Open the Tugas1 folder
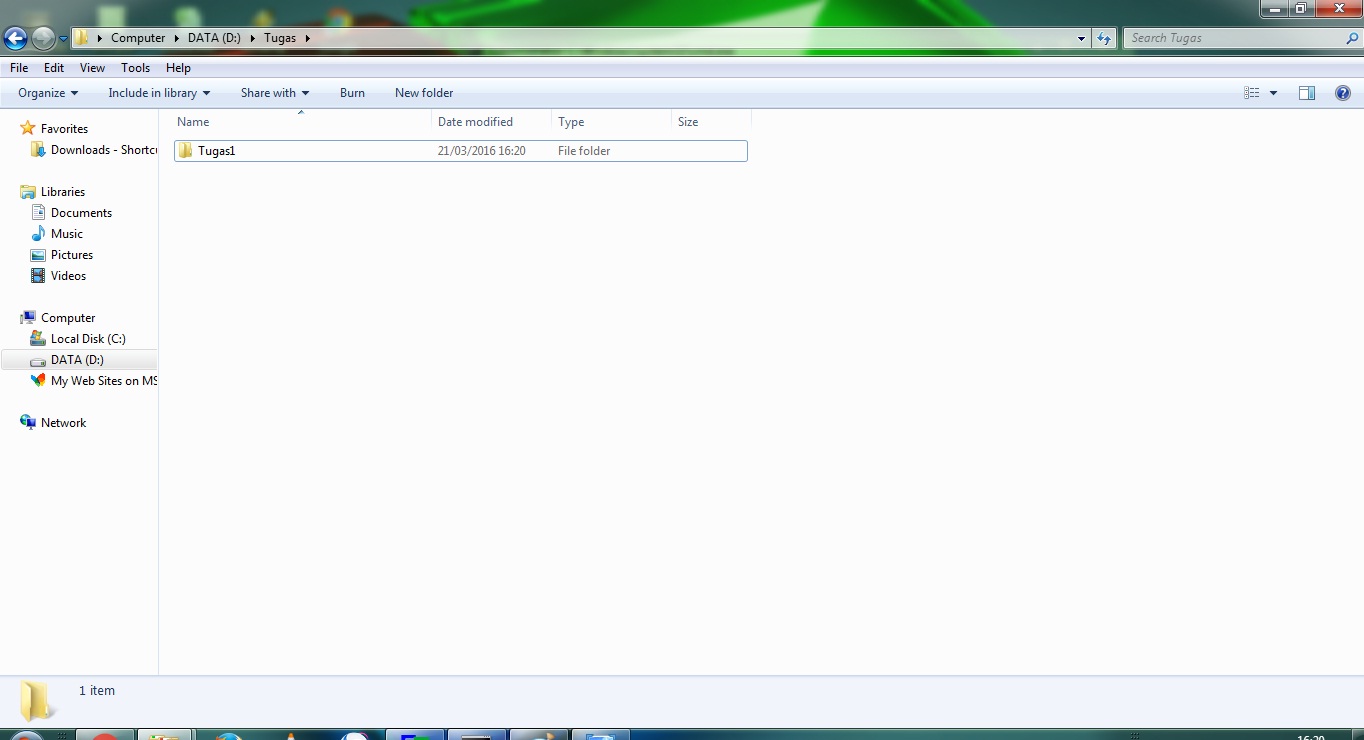Screen dimensions: 1364x740 coord(216,150)
